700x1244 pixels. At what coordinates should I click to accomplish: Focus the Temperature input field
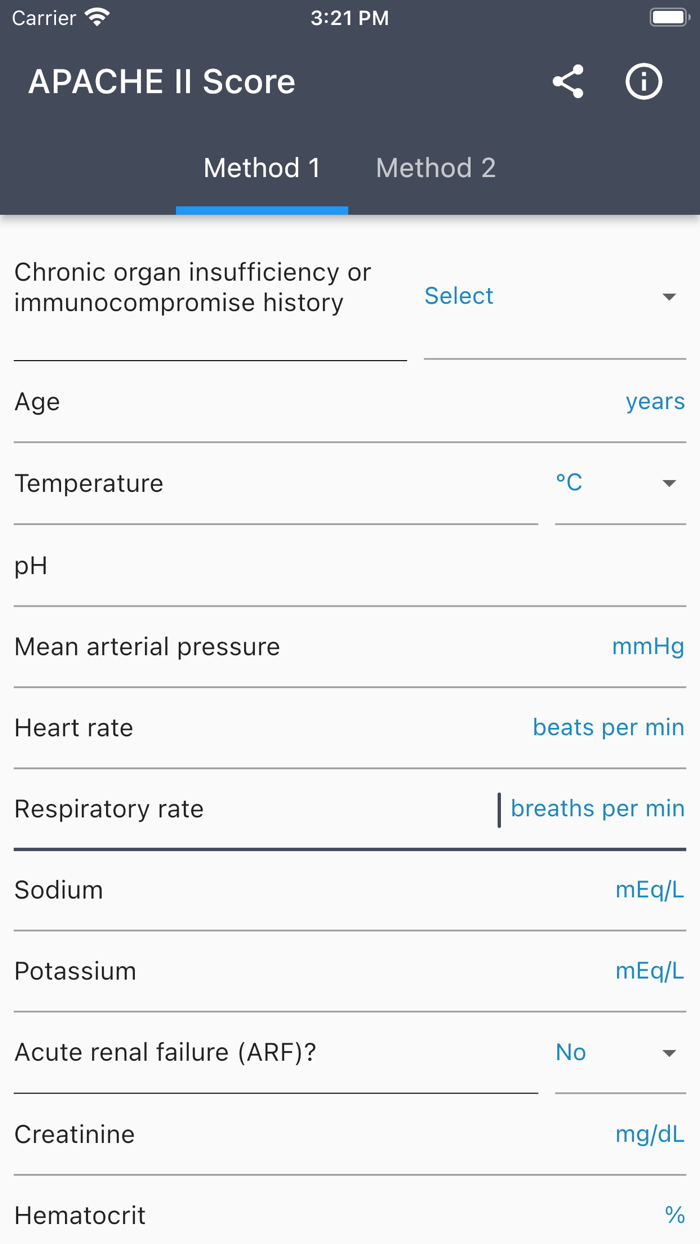tap(275, 484)
